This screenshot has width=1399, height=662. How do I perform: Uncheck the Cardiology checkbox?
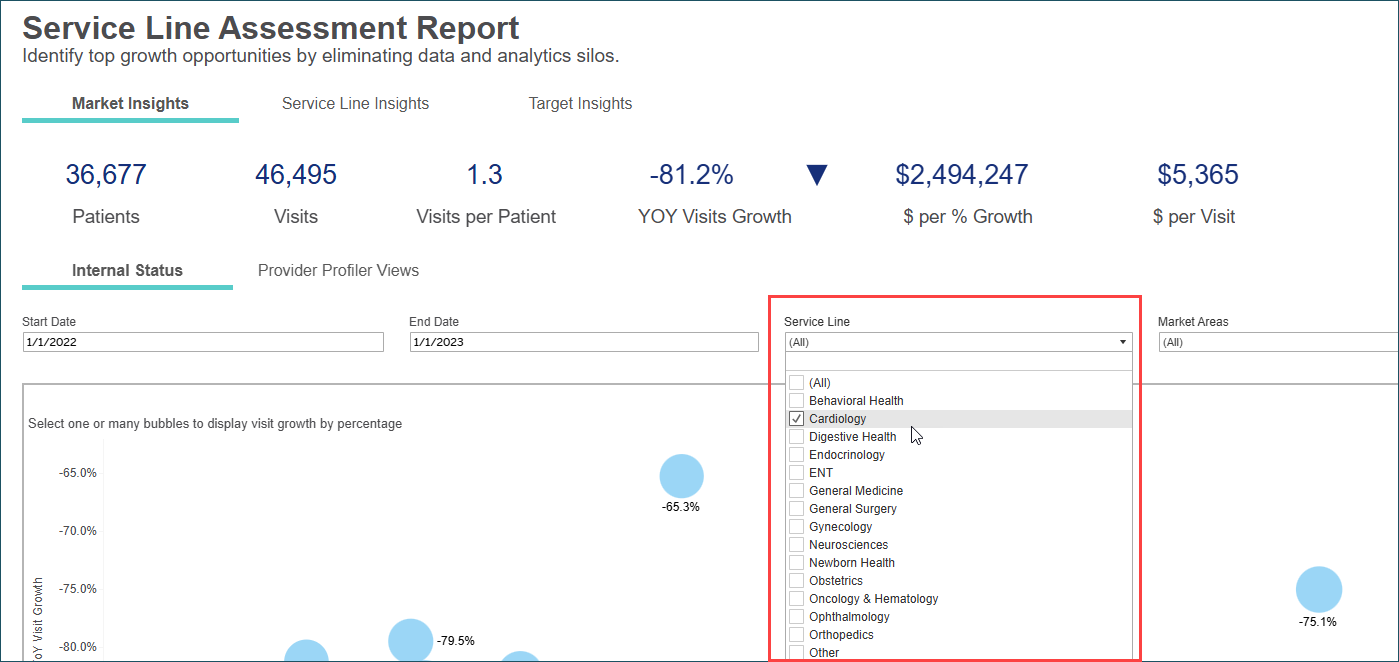pyautogui.click(x=797, y=419)
